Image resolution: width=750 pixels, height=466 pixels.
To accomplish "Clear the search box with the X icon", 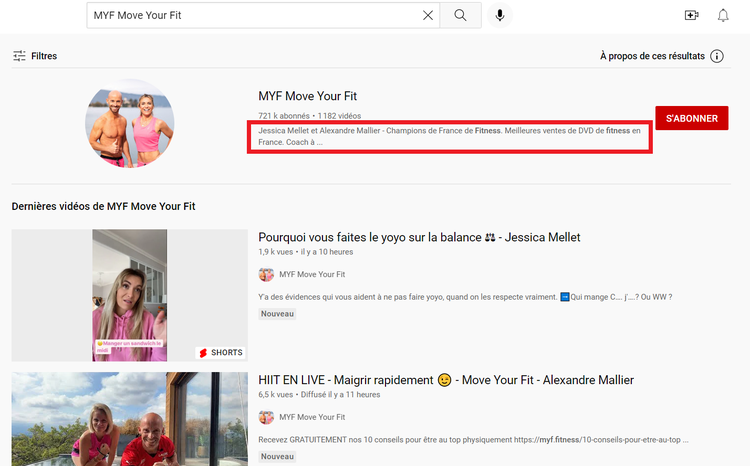I will pos(428,15).
